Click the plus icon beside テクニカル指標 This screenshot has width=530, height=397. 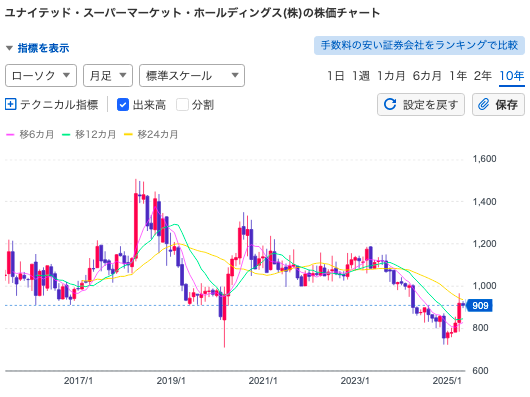10,104
